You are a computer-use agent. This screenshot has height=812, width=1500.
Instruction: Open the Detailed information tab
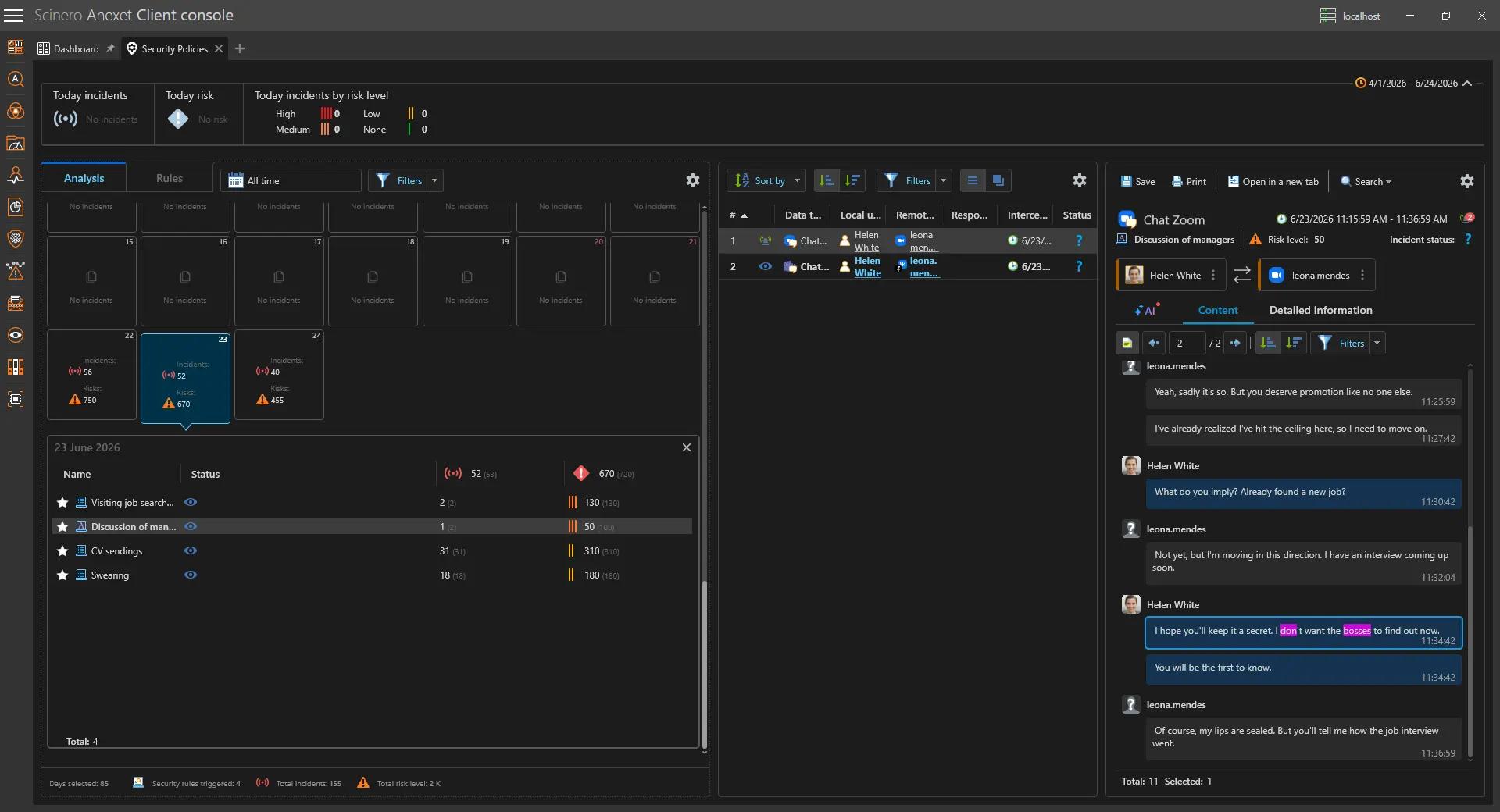[1320, 311]
